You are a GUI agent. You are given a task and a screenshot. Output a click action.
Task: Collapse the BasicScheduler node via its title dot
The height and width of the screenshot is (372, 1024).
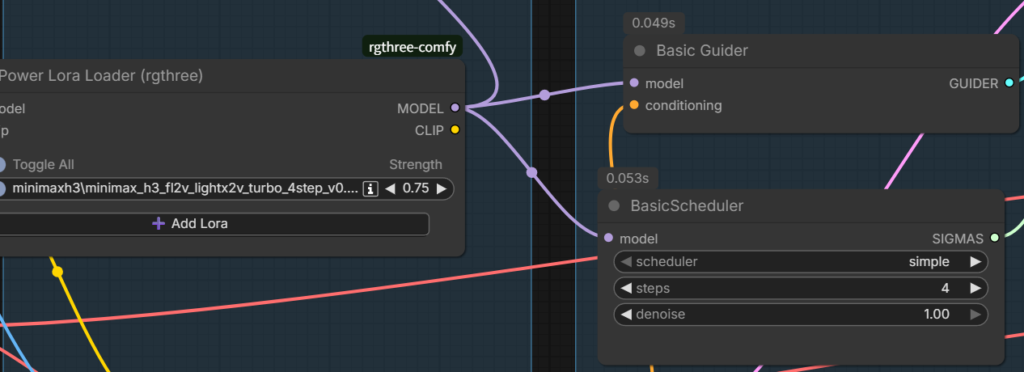pyautogui.click(x=614, y=206)
